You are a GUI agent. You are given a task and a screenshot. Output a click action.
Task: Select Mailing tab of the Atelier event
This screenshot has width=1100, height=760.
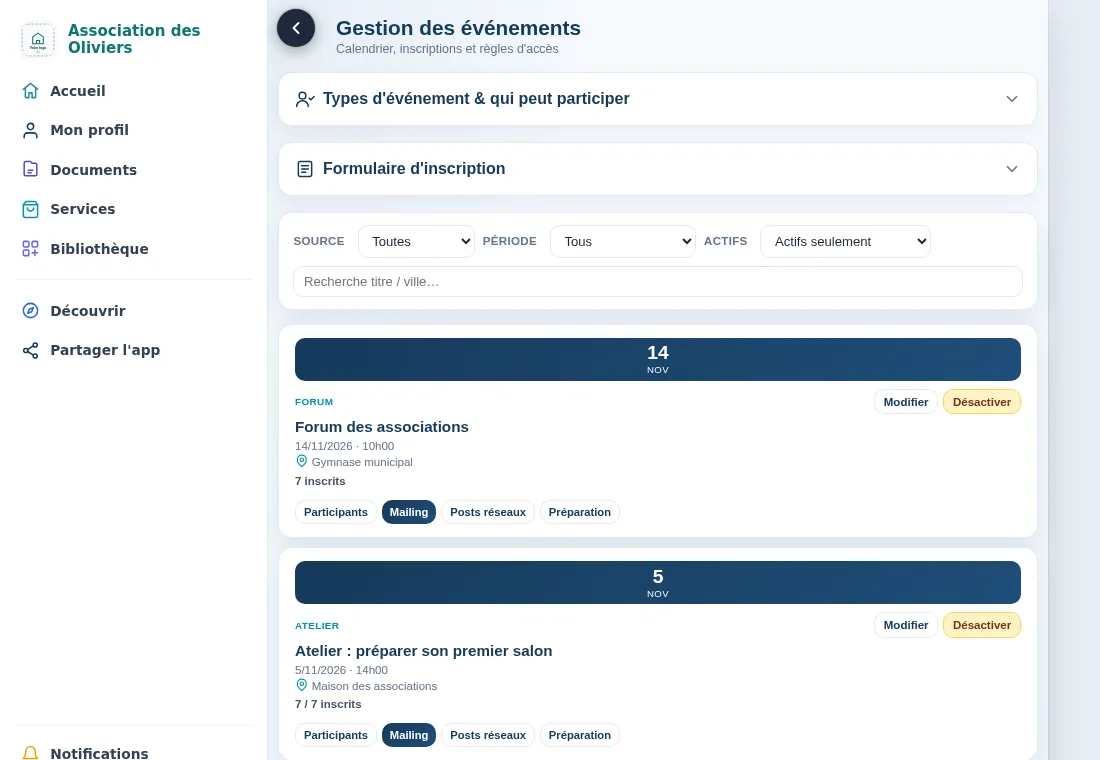408,735
